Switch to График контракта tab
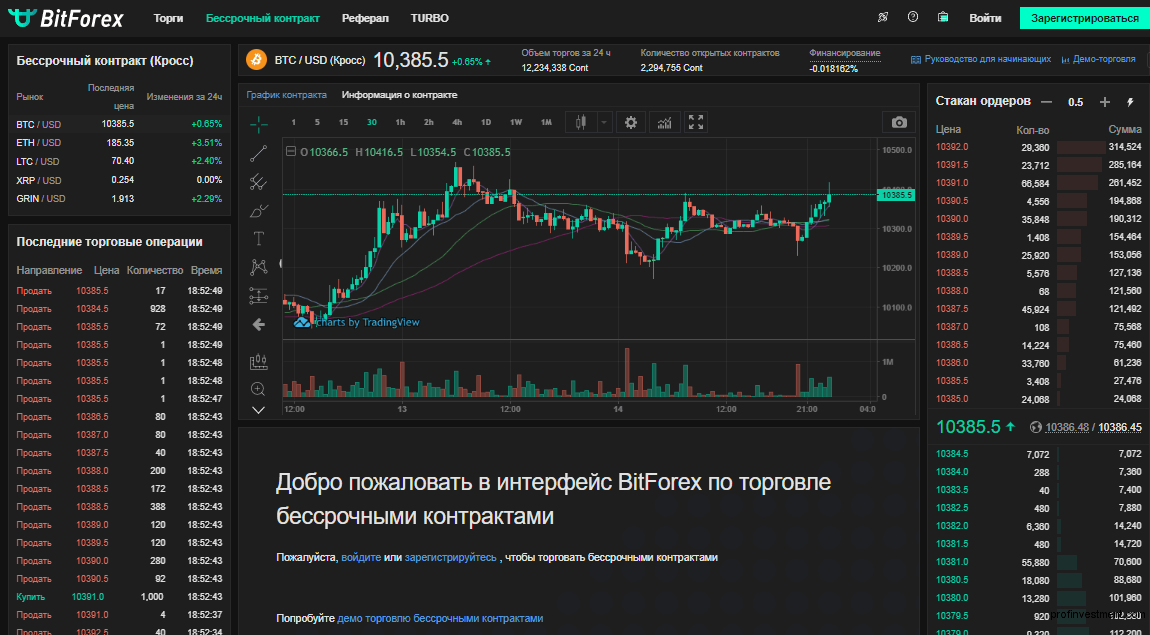 [287, 95]
